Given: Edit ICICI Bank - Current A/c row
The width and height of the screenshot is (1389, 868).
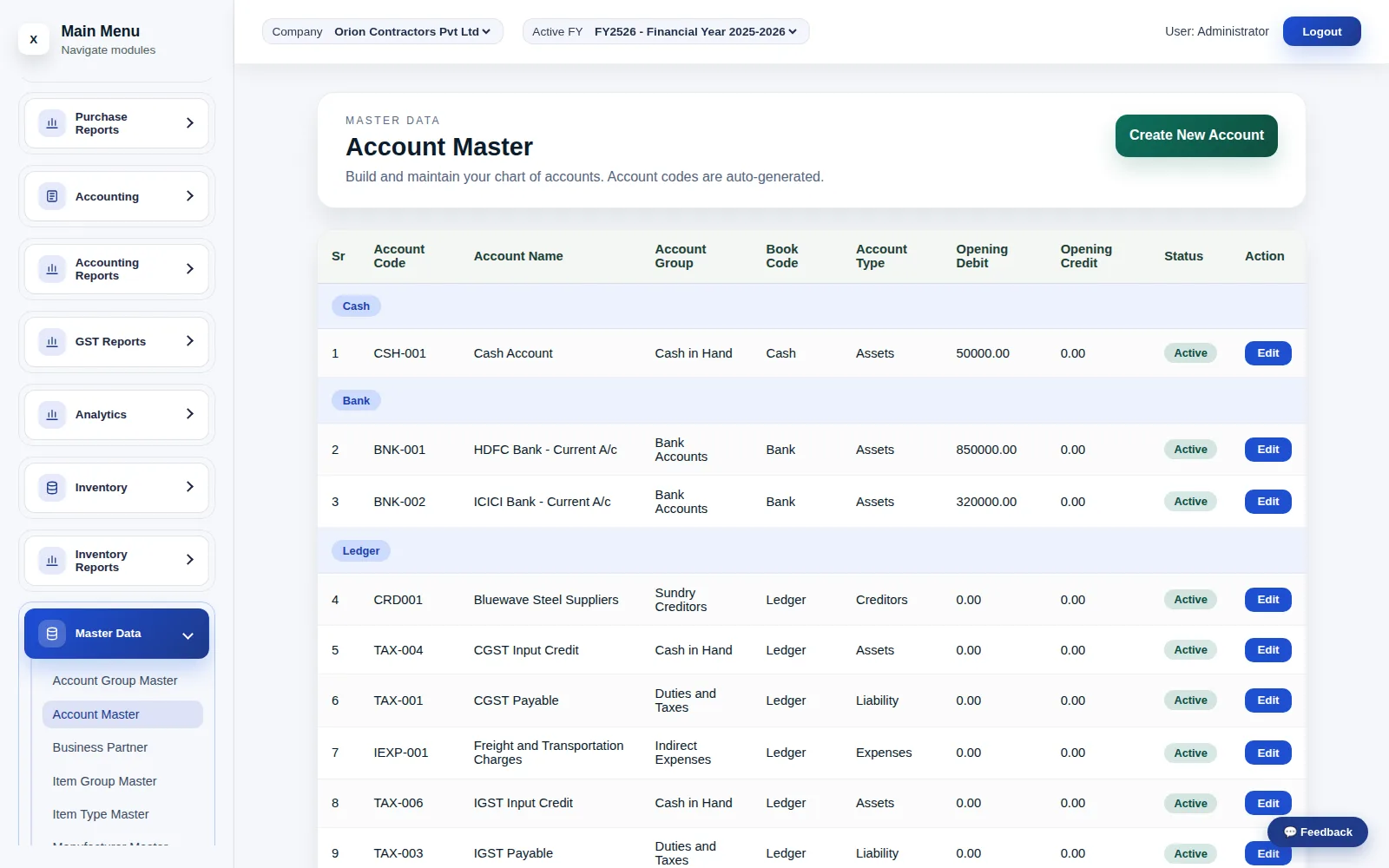Looking at the screenshot, I should pyautogui.click(x=1267, y=502).
